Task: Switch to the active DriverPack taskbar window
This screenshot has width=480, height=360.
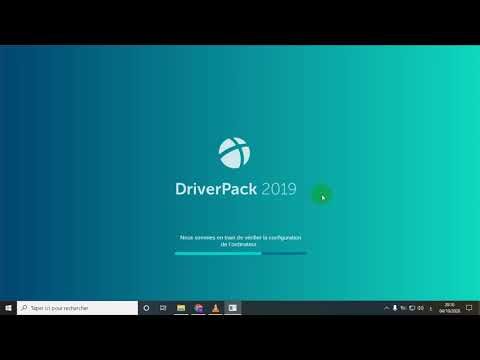Action: [x=233, y=308]
